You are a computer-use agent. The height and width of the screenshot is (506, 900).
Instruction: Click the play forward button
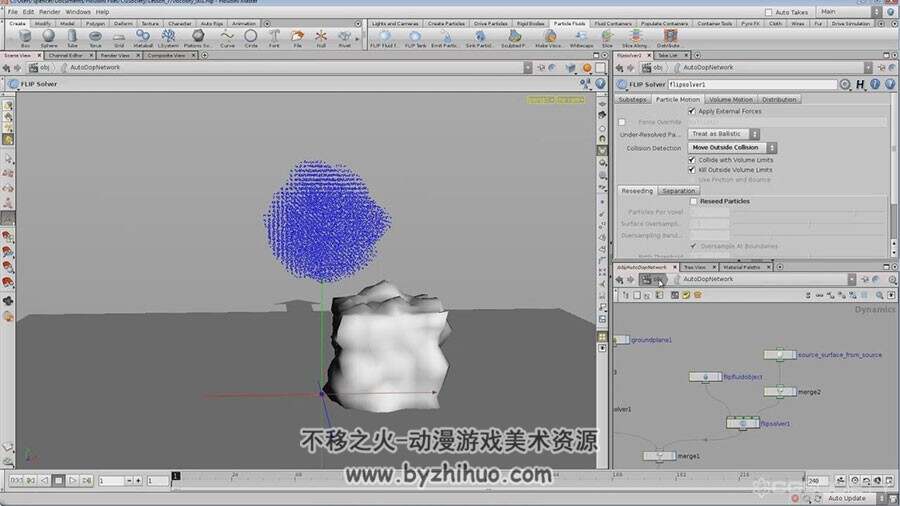click(72, 480)
